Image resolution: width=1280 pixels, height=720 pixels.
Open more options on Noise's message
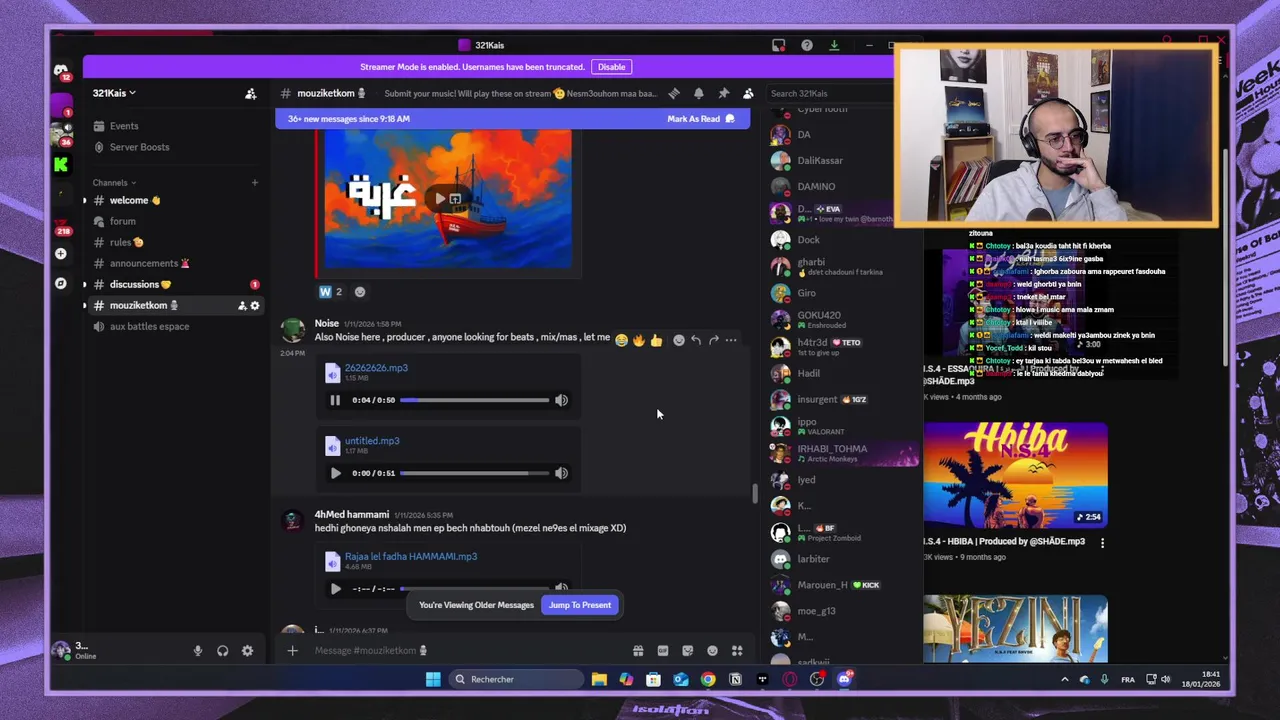coord(731,341)
